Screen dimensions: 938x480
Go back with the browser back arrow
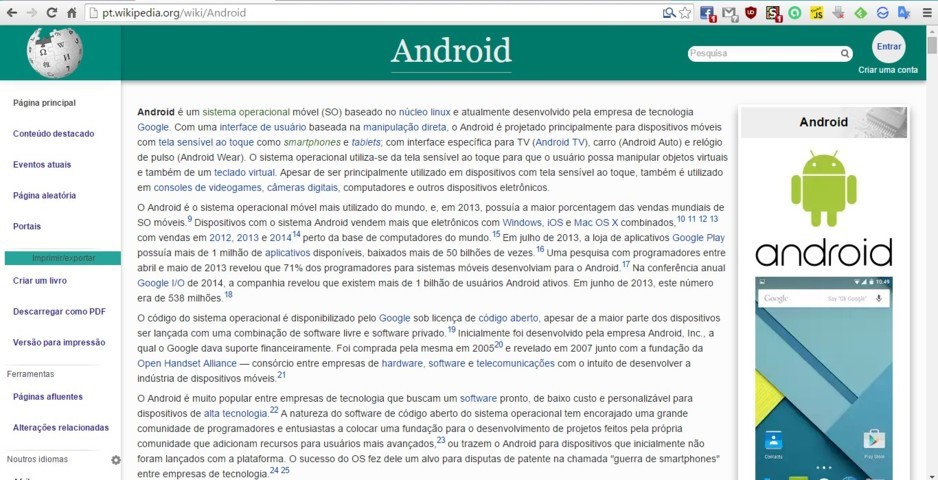tap(11, 13)
